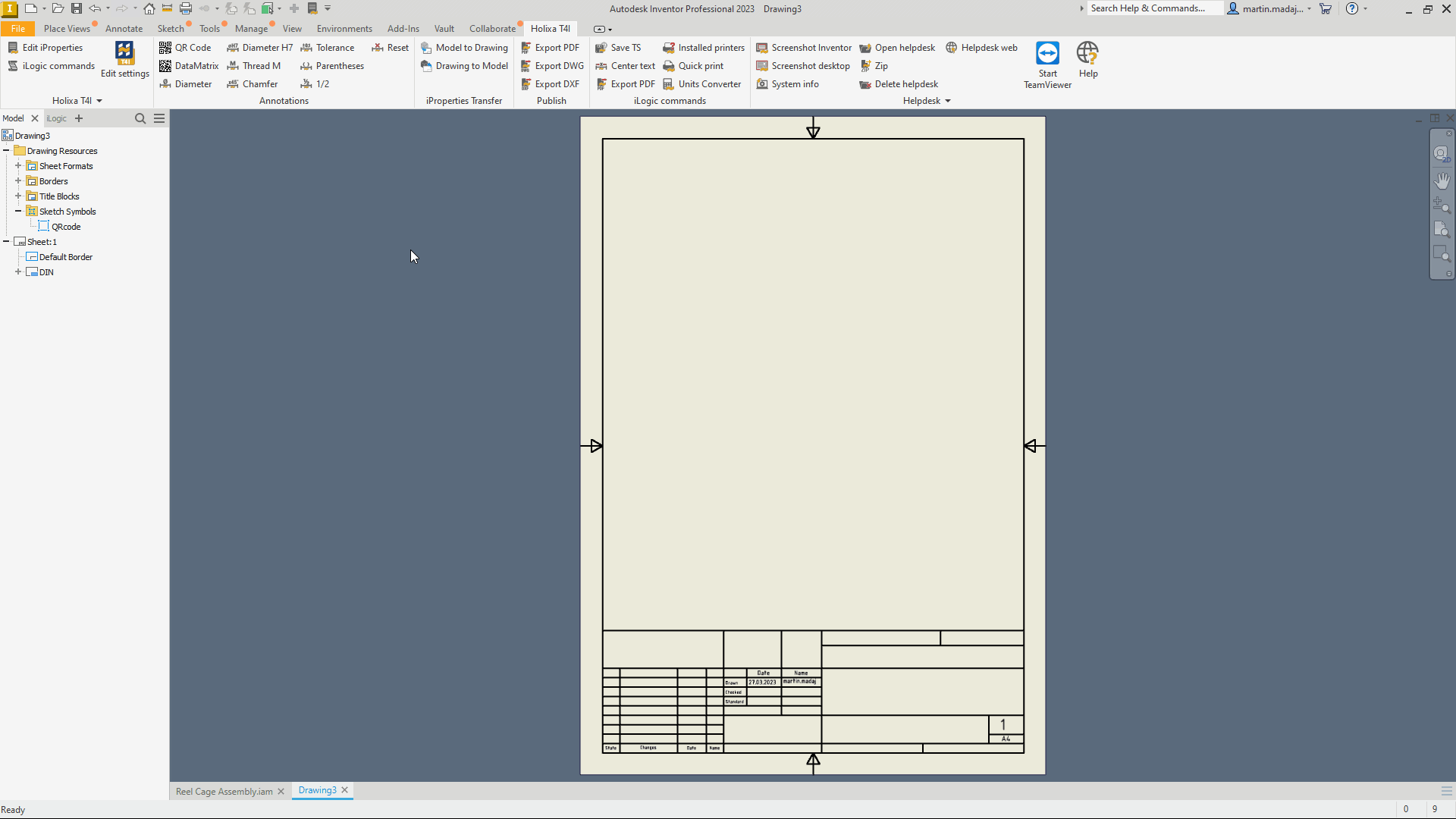The width and height of the screenshot is (1456, 819).
Task: Collapse the Sketch Symbols node
Action: (18, 212)
